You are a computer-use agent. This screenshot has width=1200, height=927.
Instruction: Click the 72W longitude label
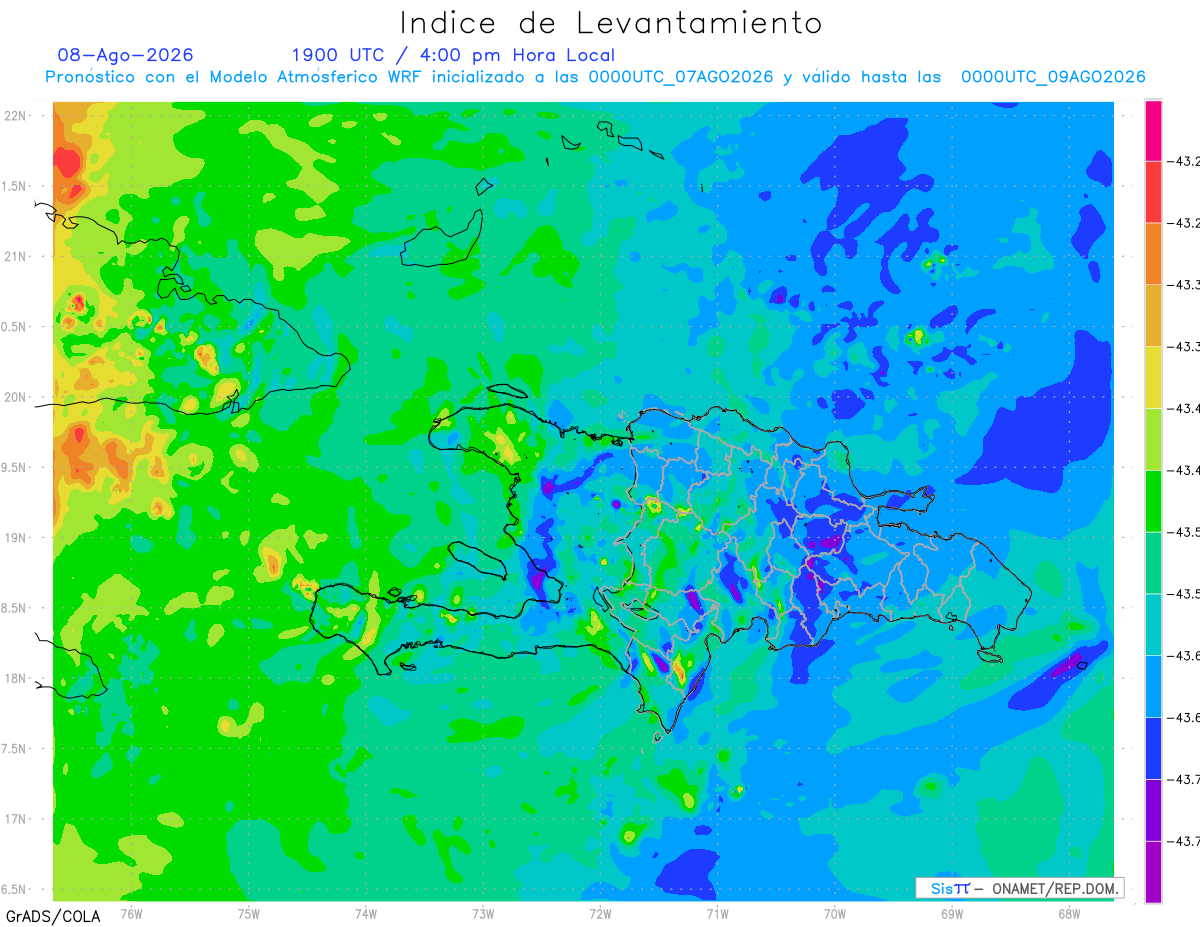pyautogui.click(x=600, y=913)
